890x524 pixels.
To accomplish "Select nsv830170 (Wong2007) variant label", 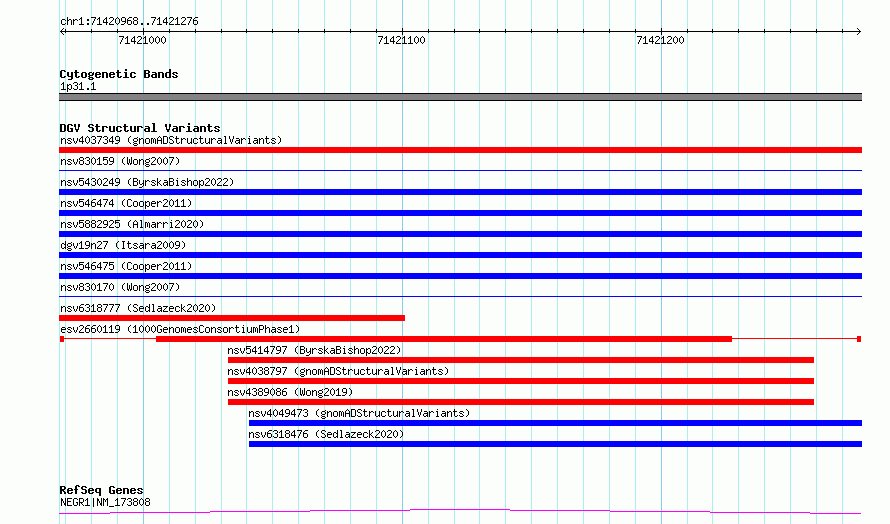I will (120, 287).
